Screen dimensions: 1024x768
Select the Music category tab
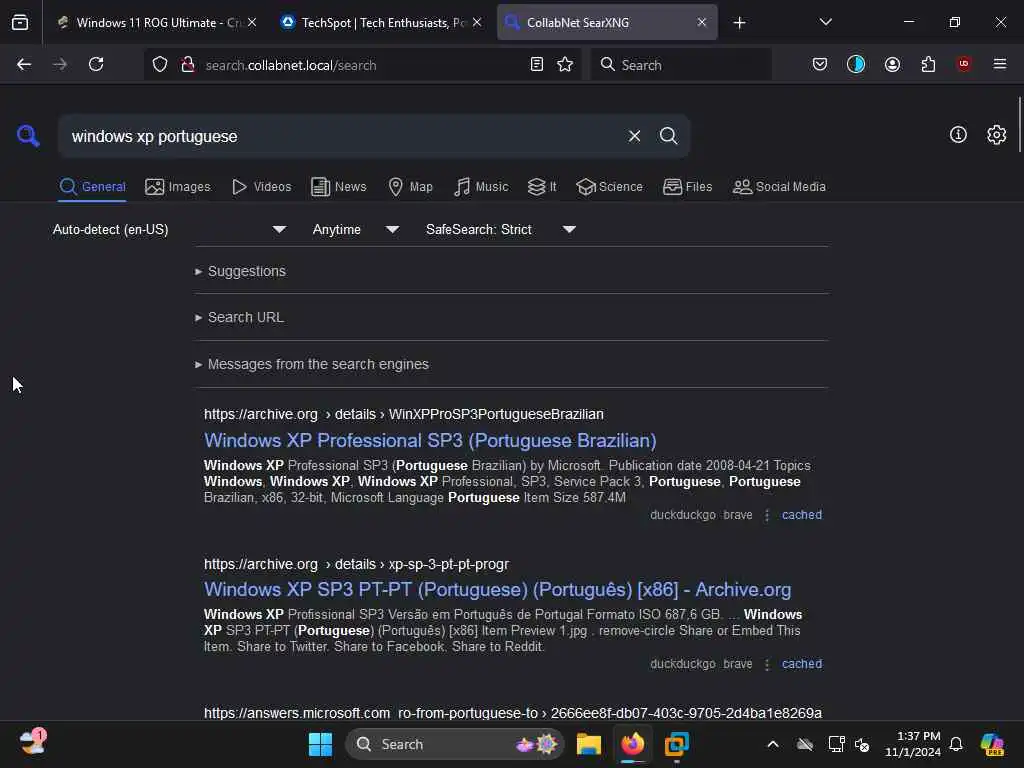[x=481, y=187]
